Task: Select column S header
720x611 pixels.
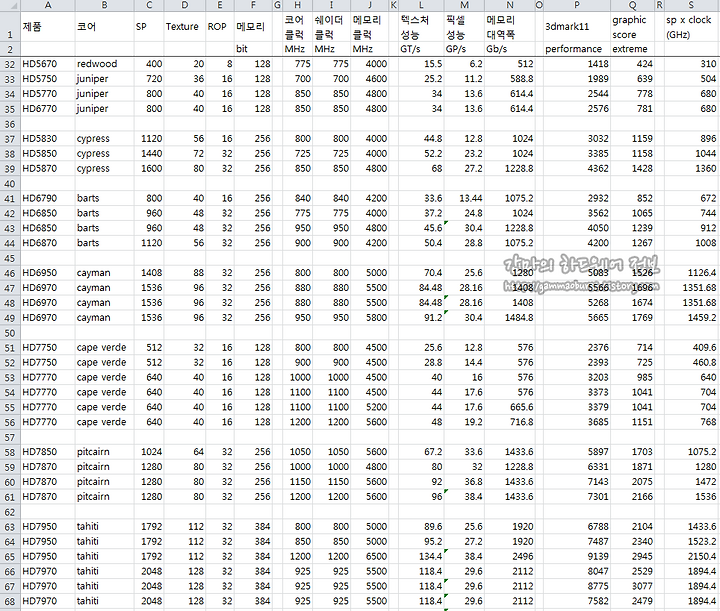Action: click(691, 5)
